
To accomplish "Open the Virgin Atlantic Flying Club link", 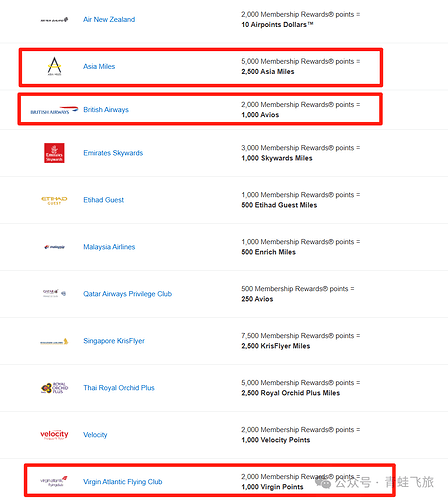I will coord(122,482).
